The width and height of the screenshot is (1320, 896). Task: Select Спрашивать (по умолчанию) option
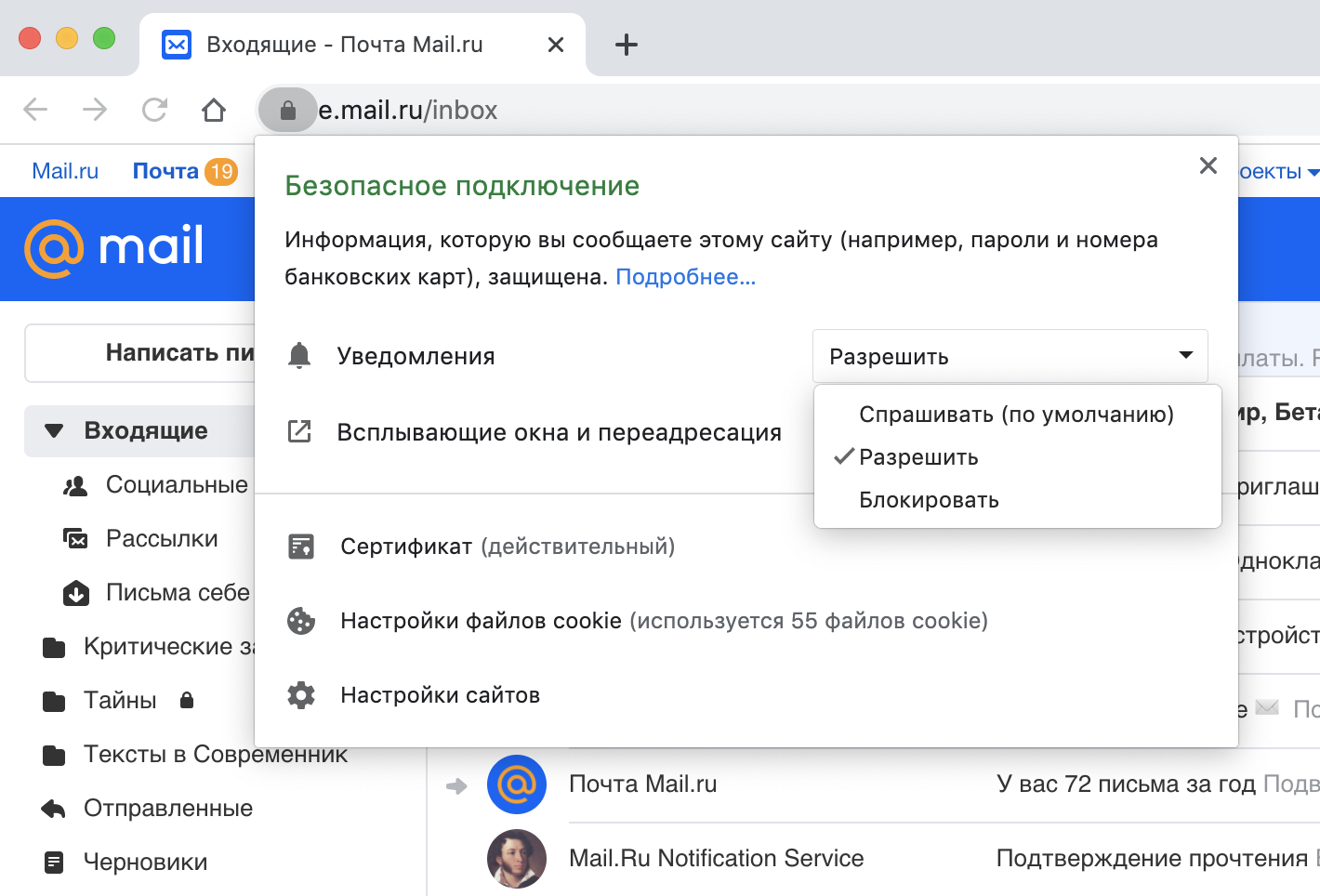click(x=1017, y=415)
